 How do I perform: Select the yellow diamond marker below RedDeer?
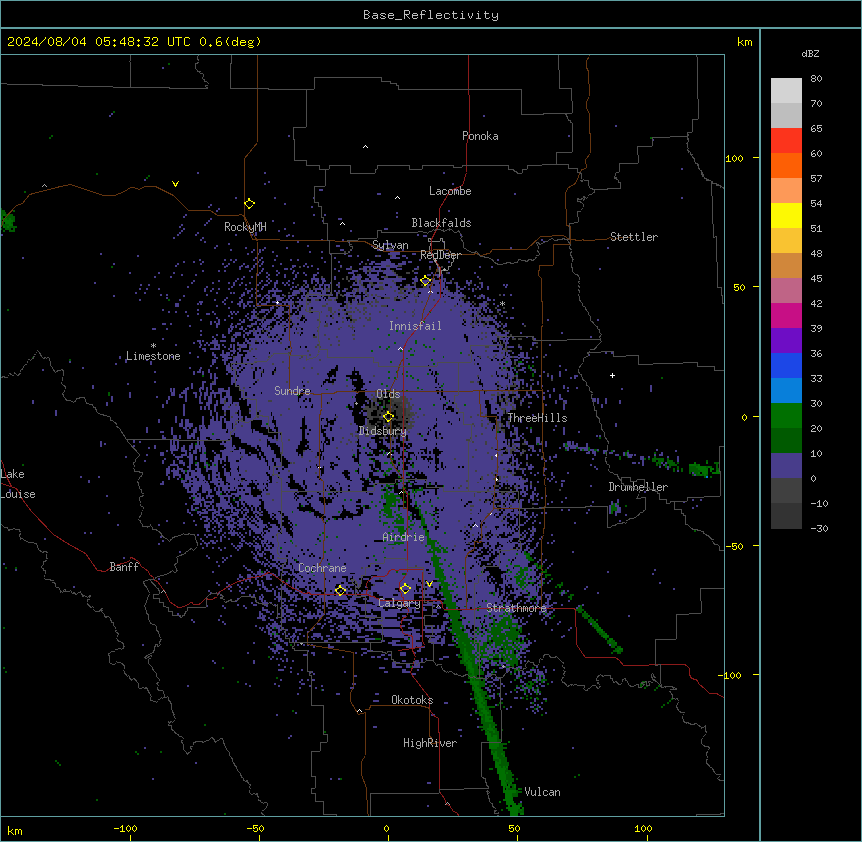click(x=426, y=281)
